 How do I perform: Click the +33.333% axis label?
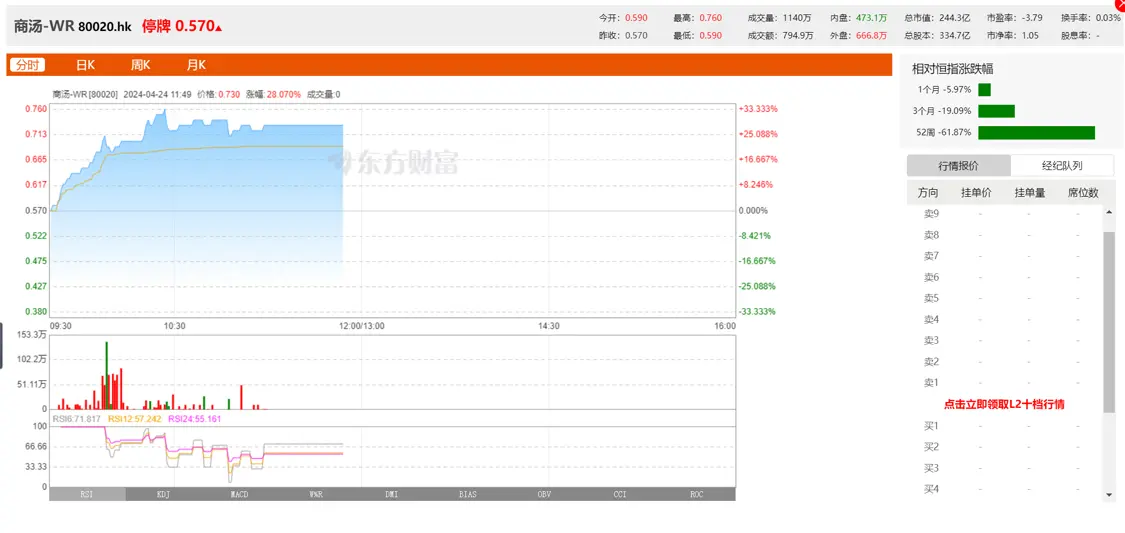pyautogui.click(x=758, y=109)
